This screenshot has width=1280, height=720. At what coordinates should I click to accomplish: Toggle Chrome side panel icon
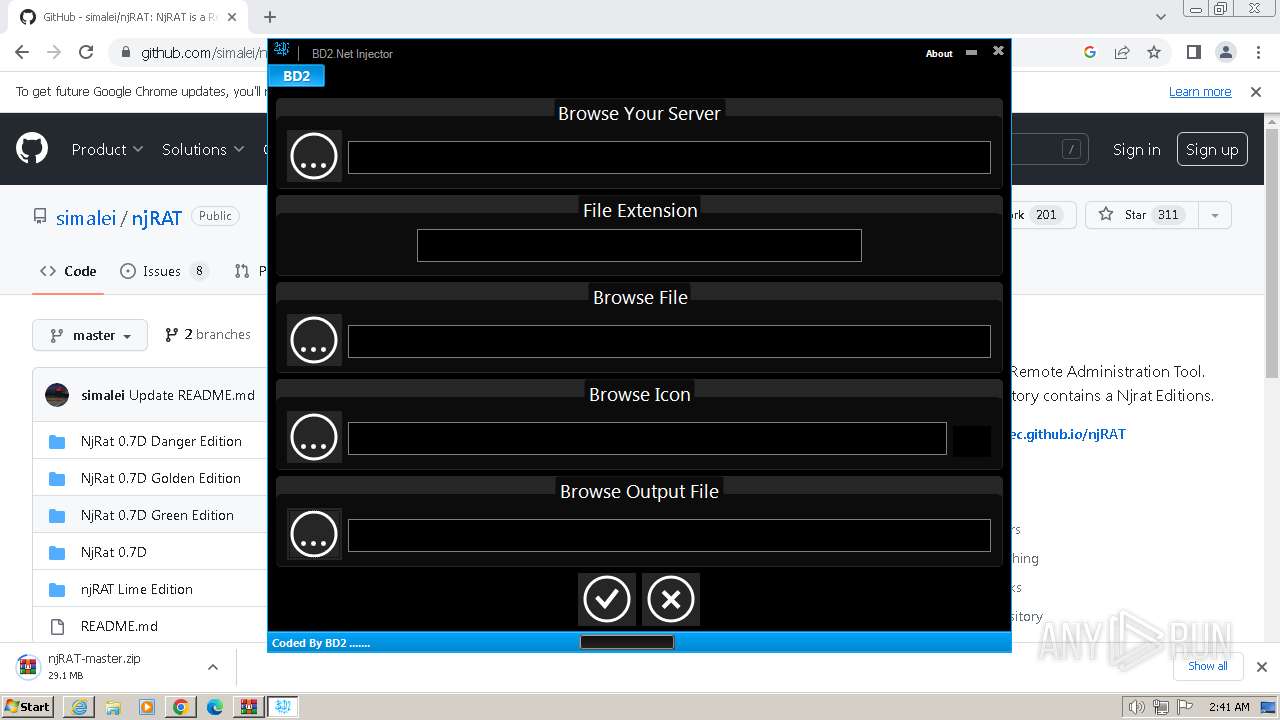click(x=1193, y=52)
